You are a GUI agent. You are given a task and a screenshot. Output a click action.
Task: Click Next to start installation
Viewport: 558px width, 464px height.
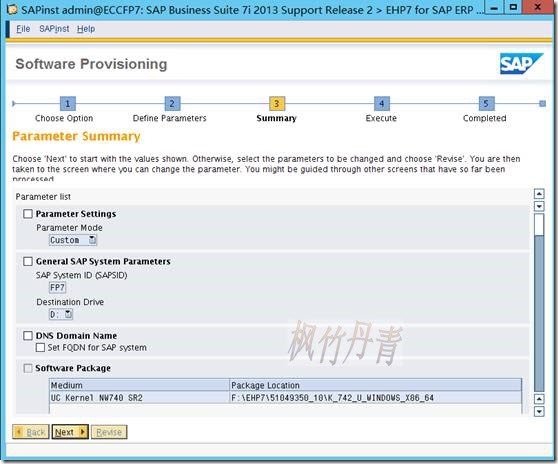tap(70, 432)
